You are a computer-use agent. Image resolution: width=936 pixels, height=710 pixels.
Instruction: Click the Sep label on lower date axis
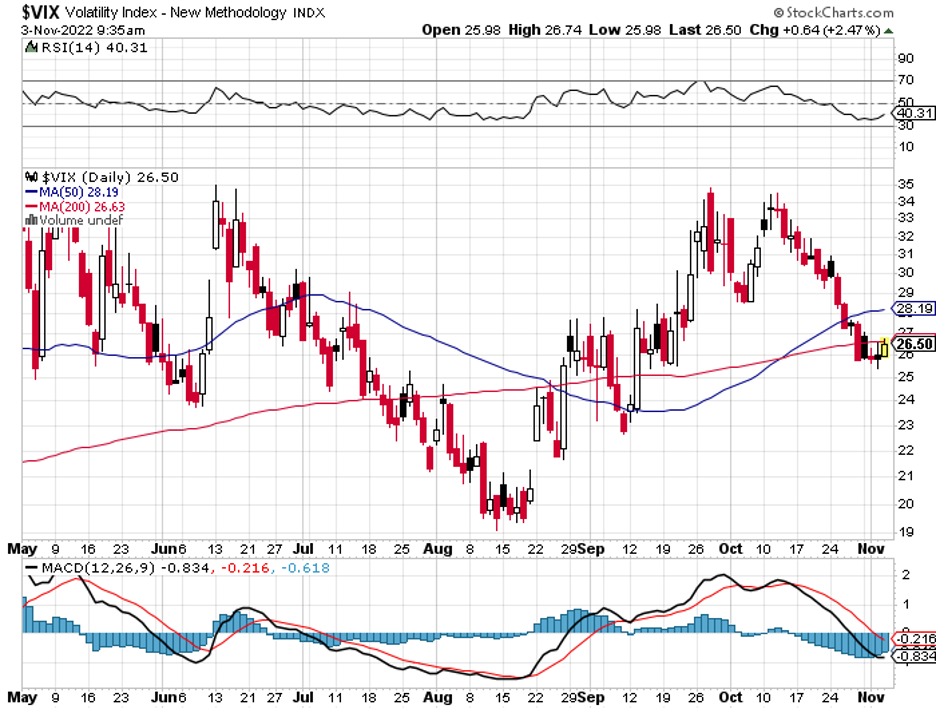(x=592, y=697)
